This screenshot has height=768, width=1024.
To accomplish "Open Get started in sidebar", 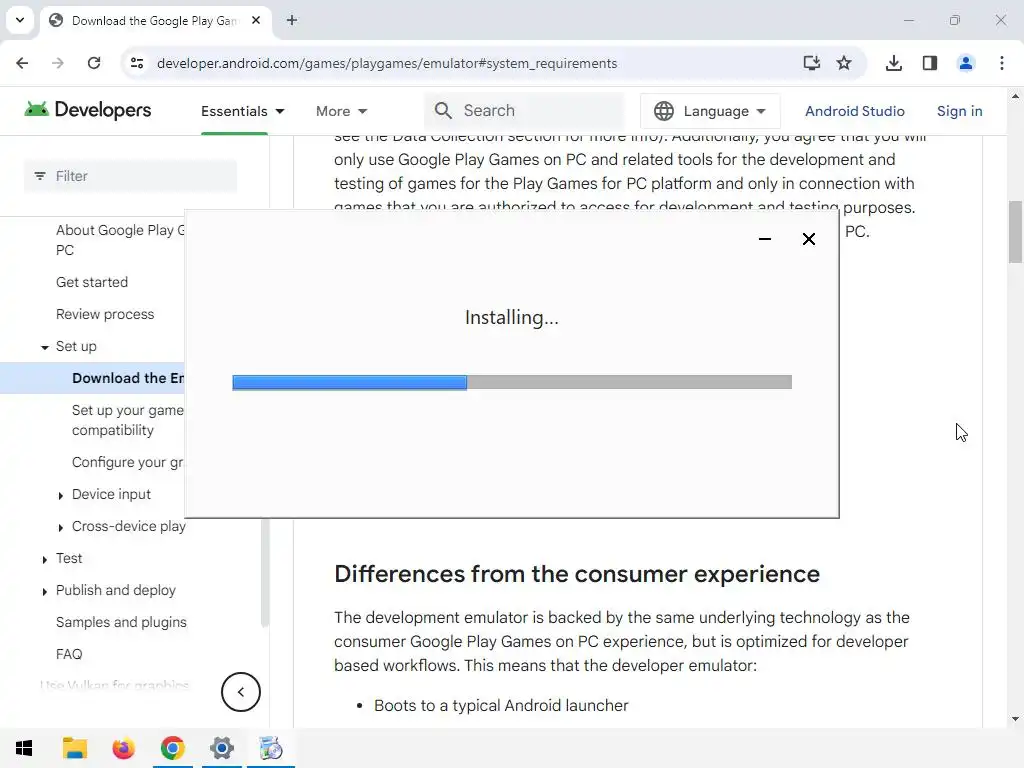I will tap(92, 282).
